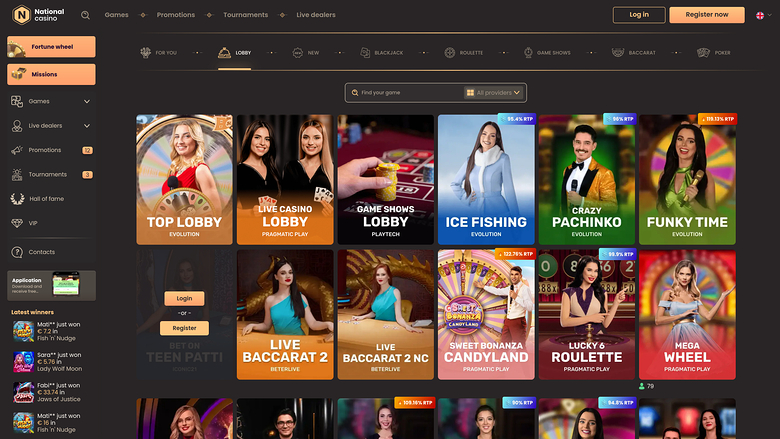Screen dimensions: 780x439
Task: Click the 'Latest winners' heading
Action: [x=32, y=312]
